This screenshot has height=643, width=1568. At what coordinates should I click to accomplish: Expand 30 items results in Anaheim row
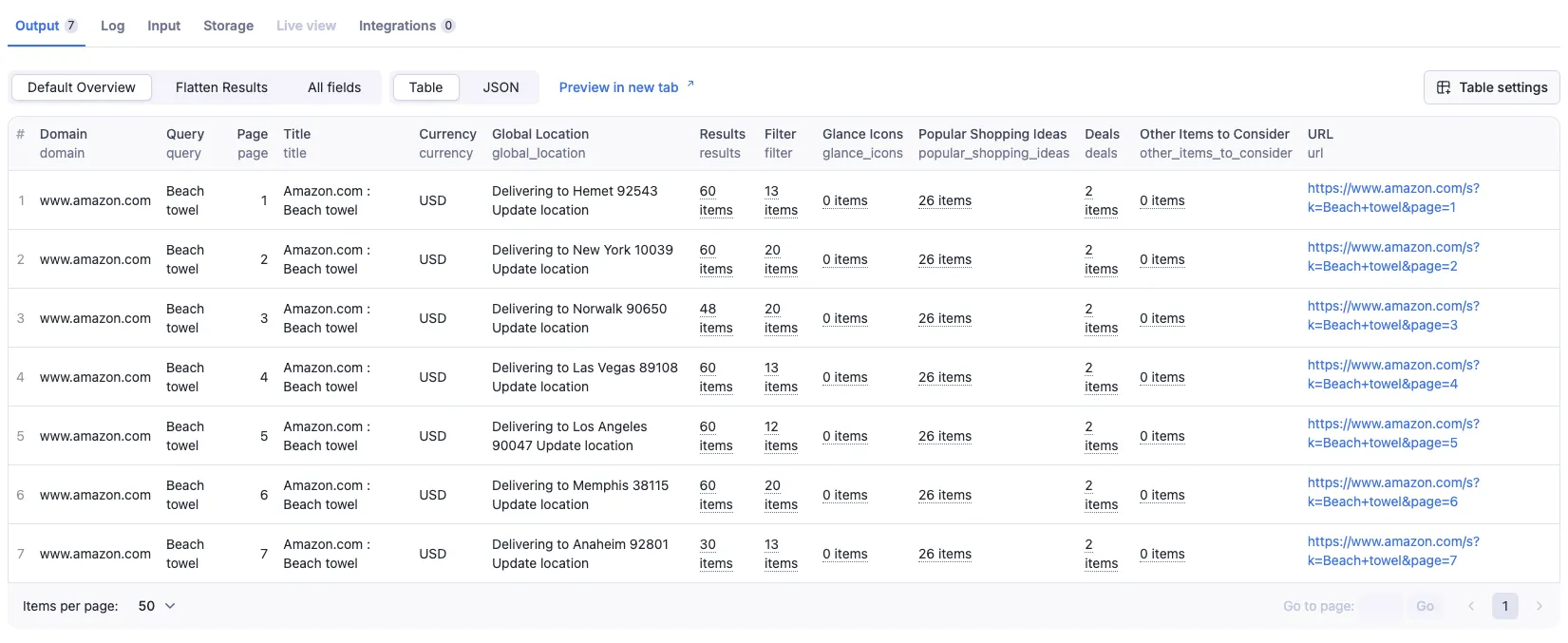coord(716,554)
